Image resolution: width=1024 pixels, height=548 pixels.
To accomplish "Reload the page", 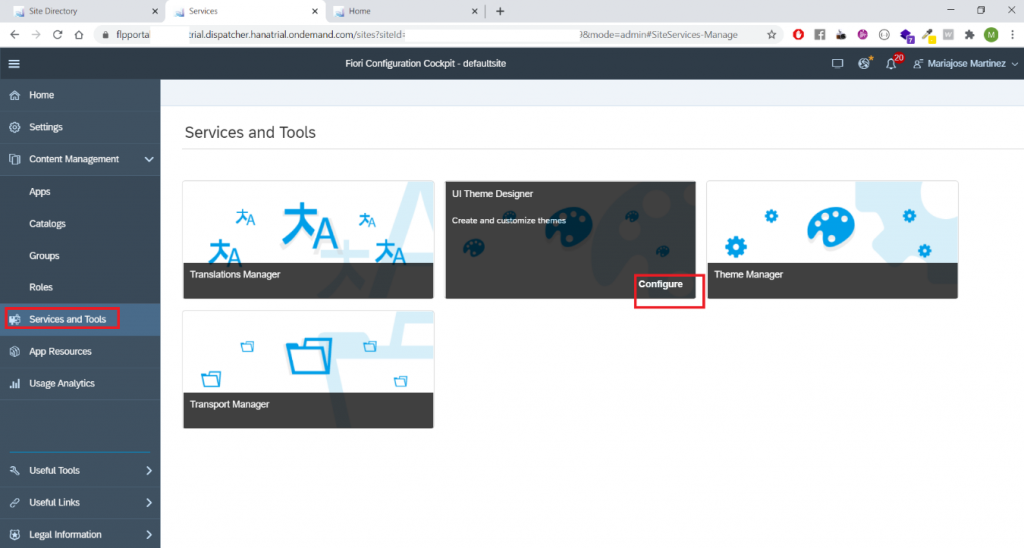I will [57, 35].
